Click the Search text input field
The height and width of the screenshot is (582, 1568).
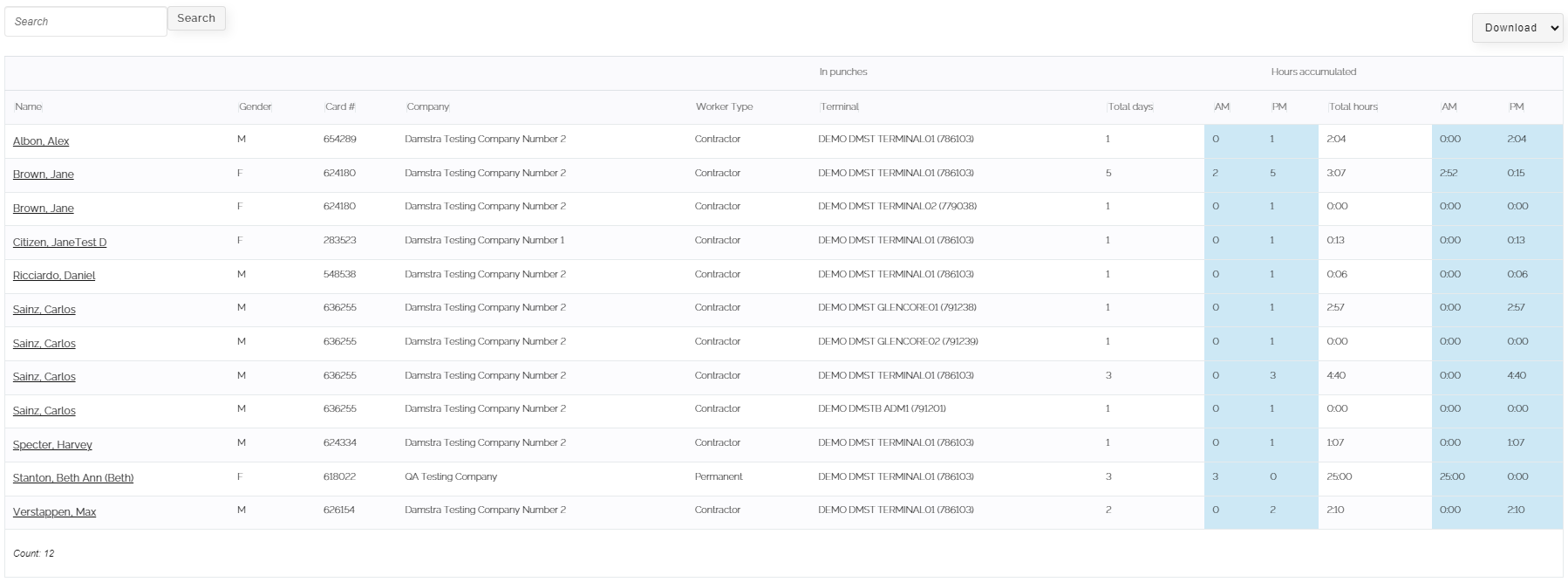tap(85, 22)
